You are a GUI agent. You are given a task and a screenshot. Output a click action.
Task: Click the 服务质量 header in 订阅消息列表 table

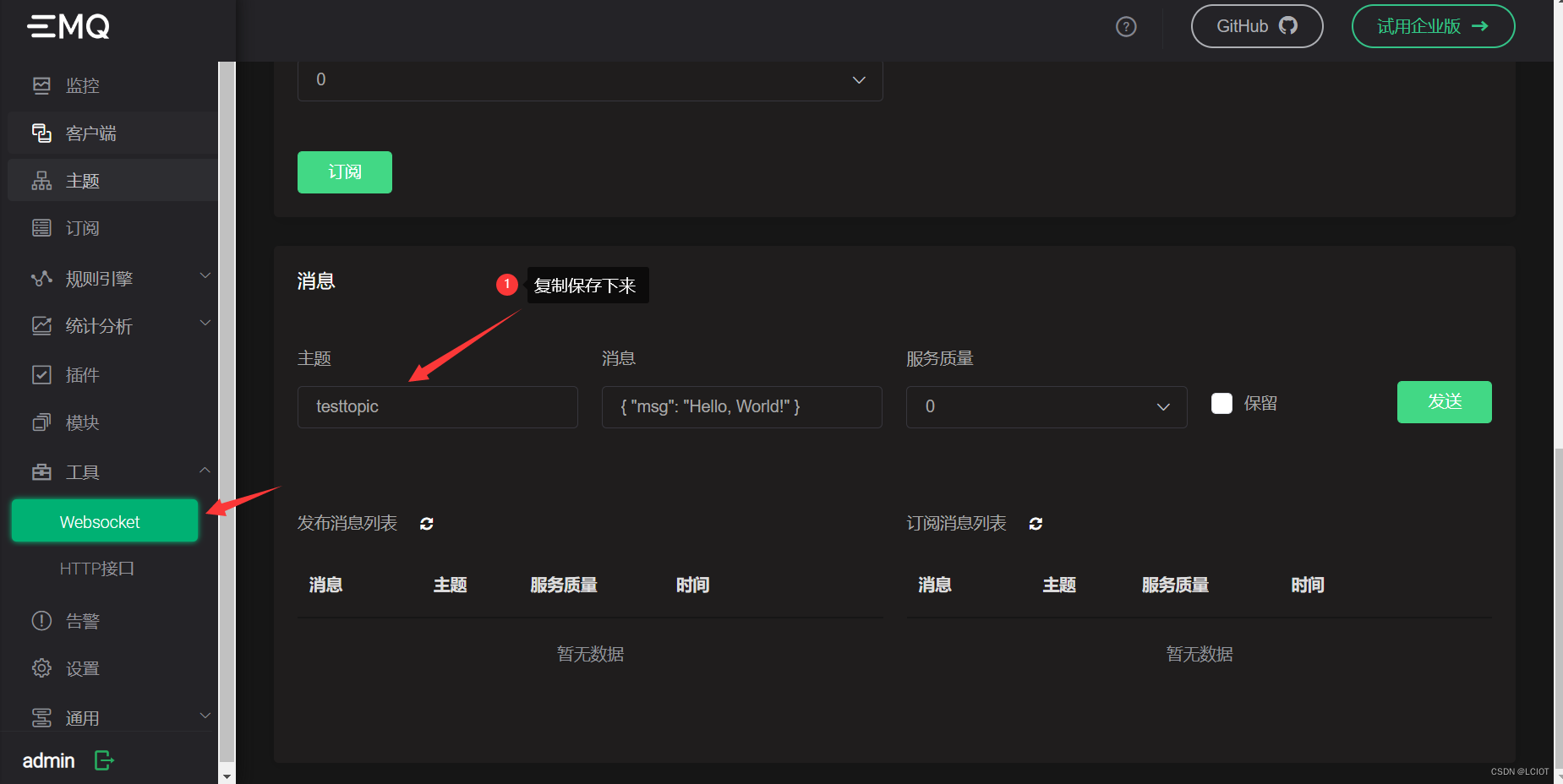[1175, 585]
